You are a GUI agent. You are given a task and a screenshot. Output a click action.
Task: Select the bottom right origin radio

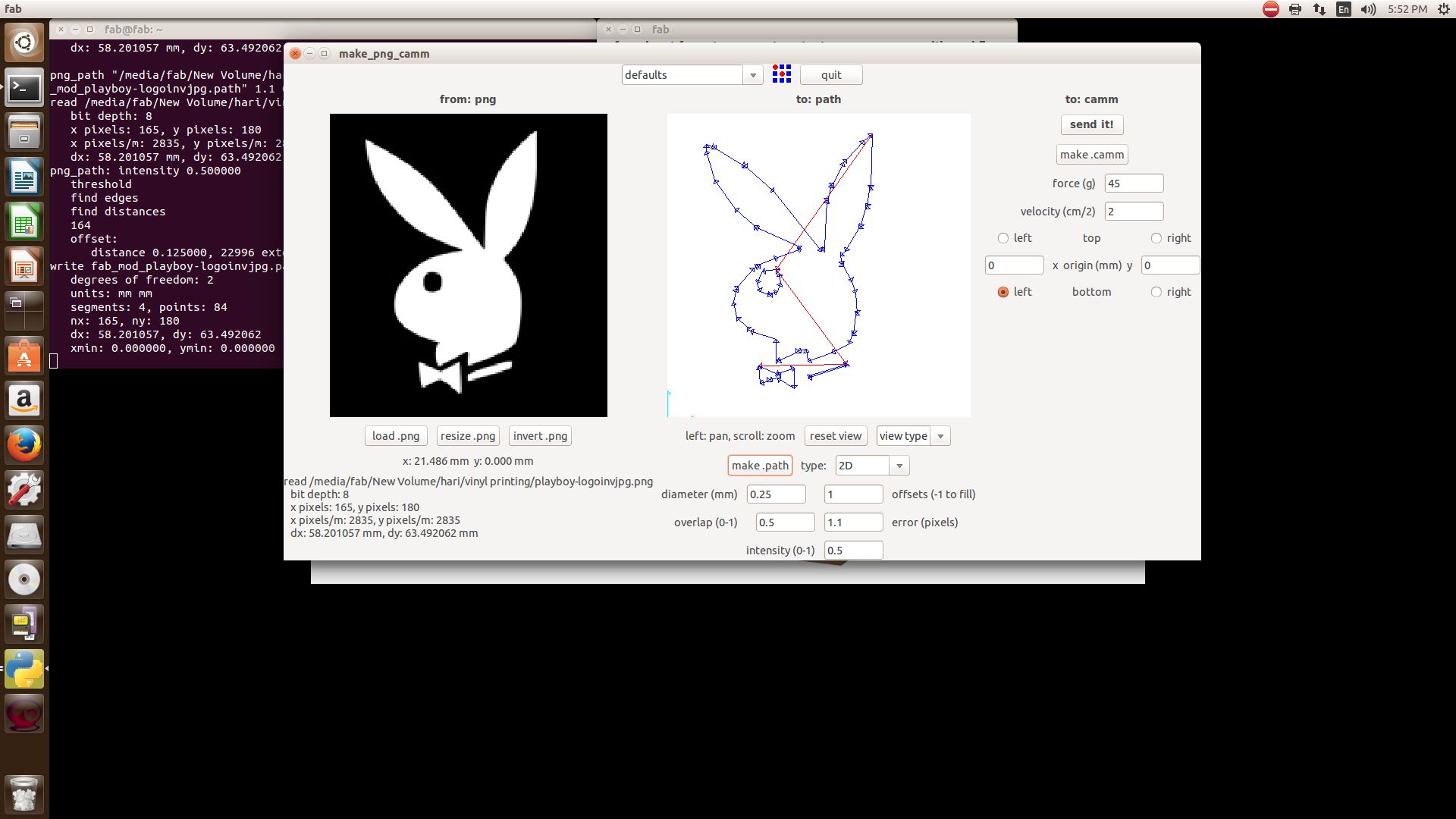(x=1156, y=292)
